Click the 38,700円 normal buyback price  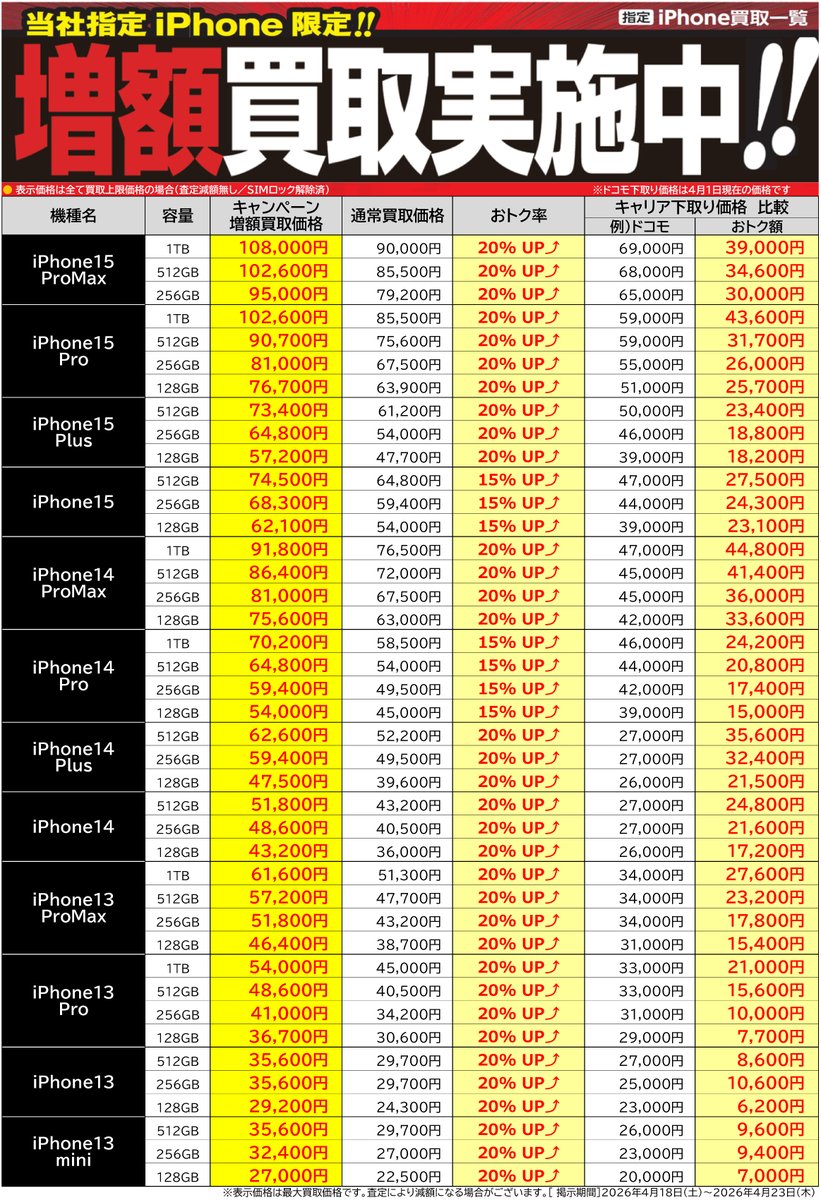coord(408,944)
